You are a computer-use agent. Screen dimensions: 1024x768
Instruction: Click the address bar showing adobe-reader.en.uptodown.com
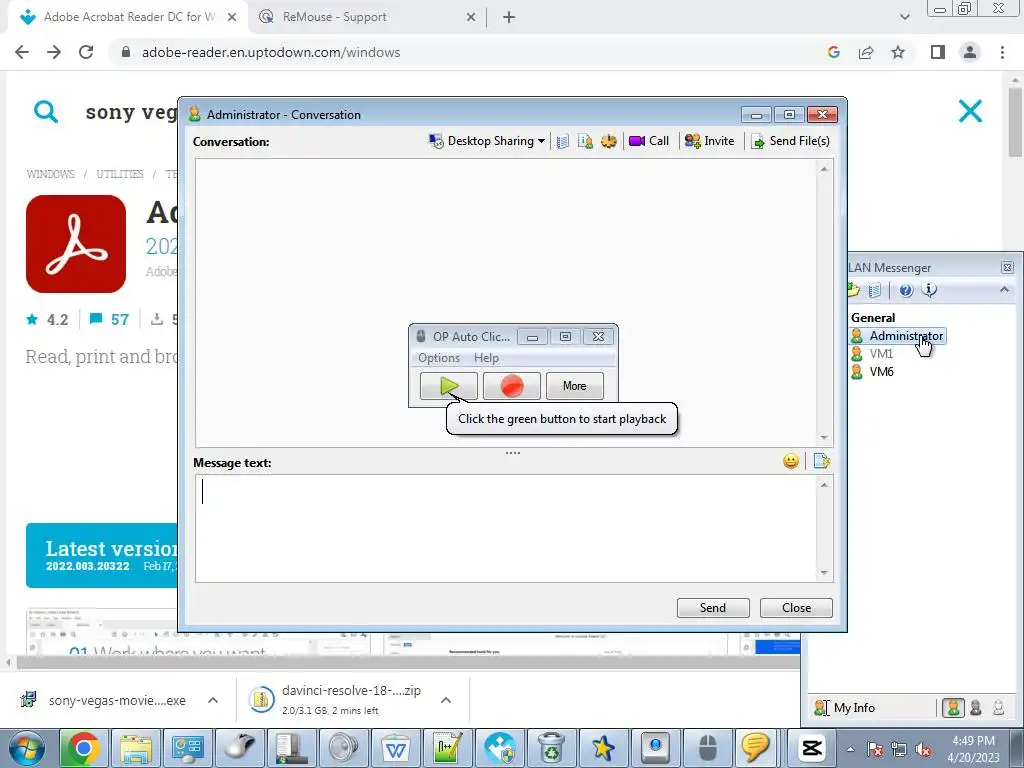(270, 52)
